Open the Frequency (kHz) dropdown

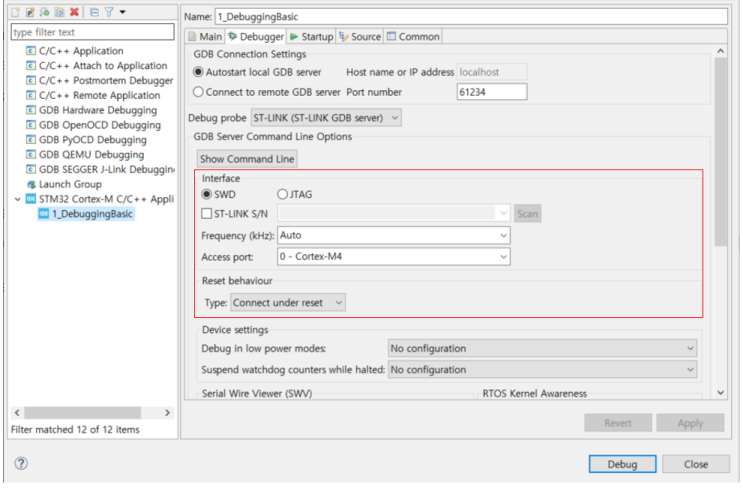pos(394,235)
